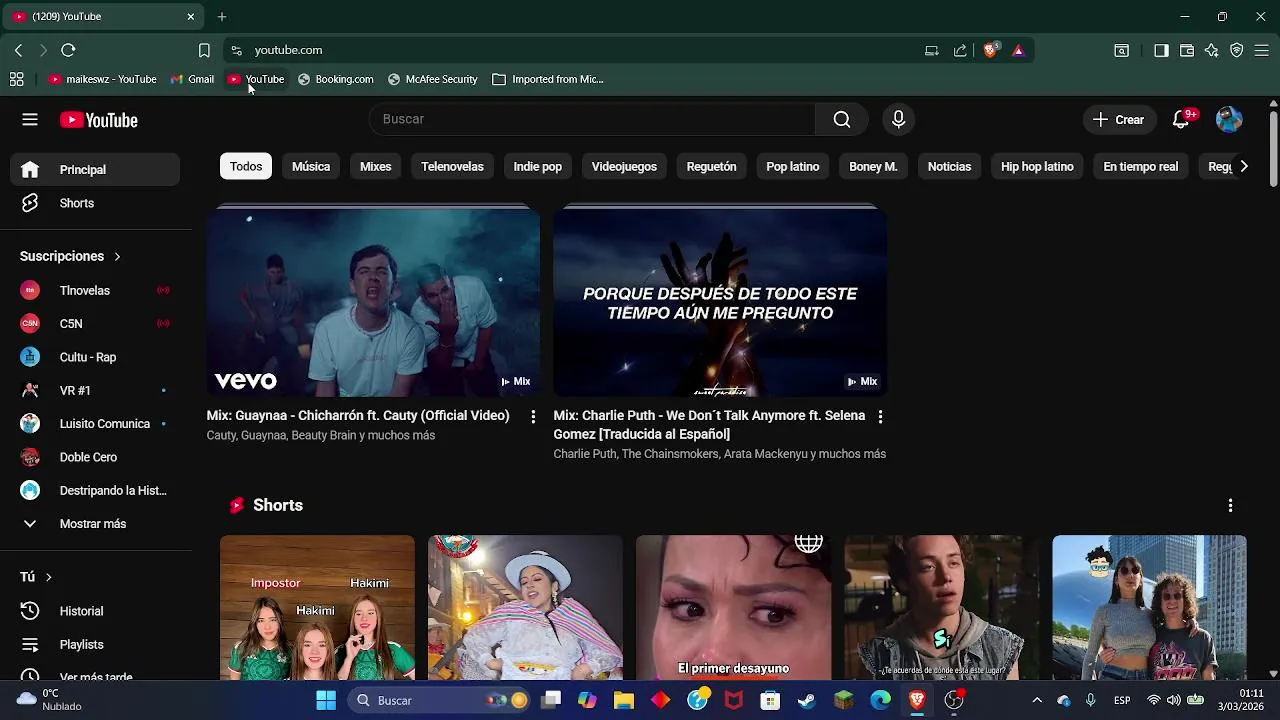Click the YouTube search field

click(592, 120)
